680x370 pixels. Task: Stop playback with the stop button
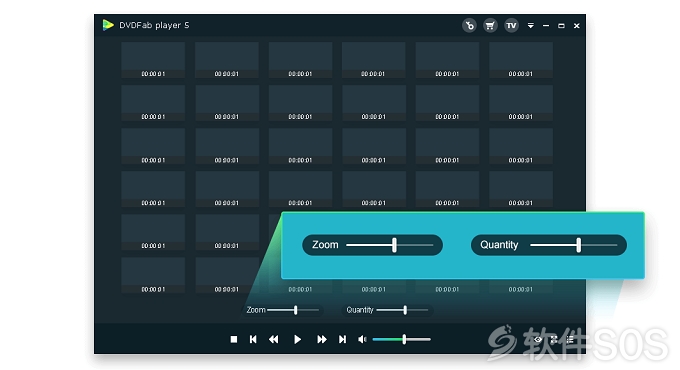point(234,339)
